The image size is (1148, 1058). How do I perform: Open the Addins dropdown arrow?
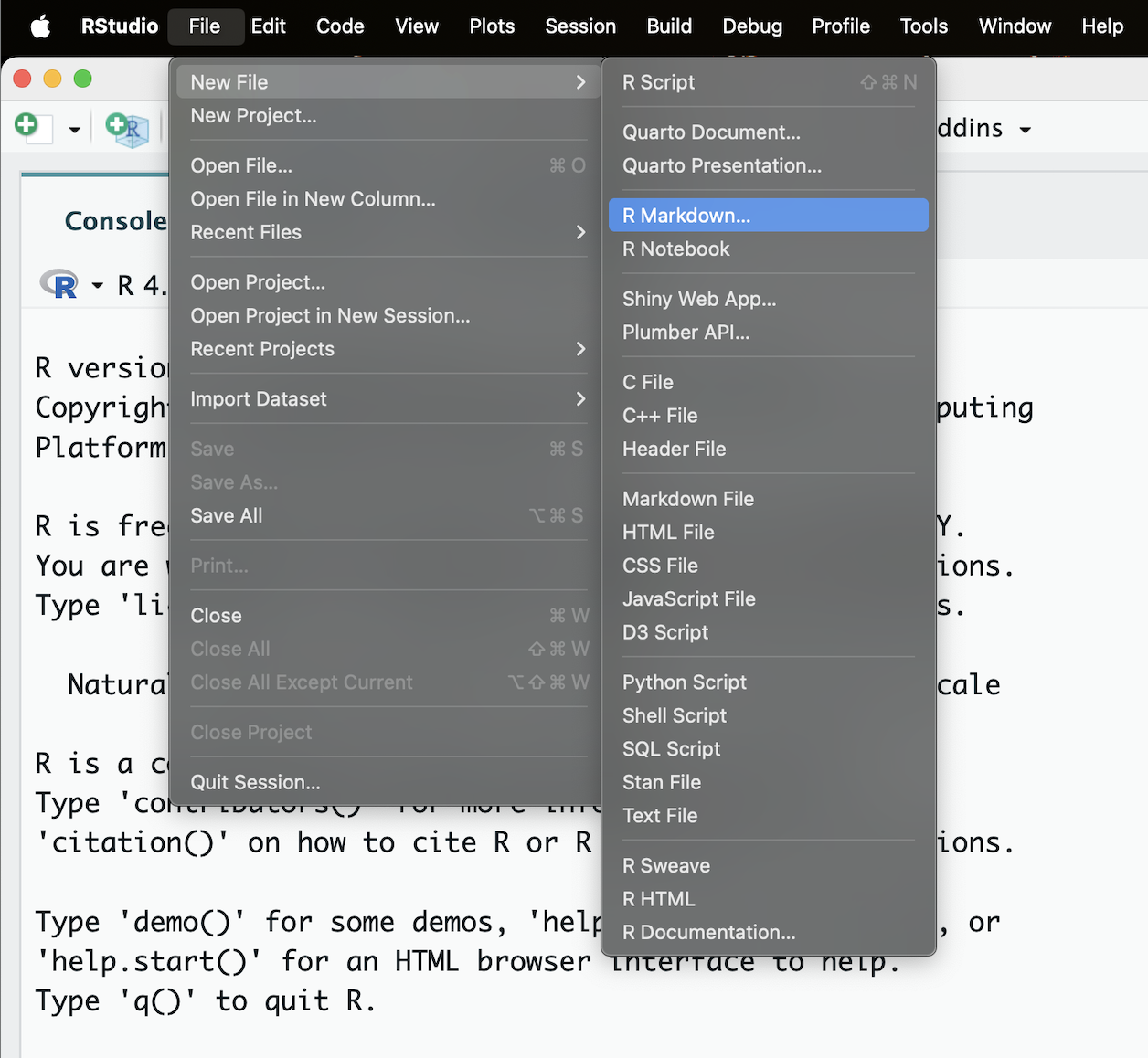click(x=1026, y=130)
